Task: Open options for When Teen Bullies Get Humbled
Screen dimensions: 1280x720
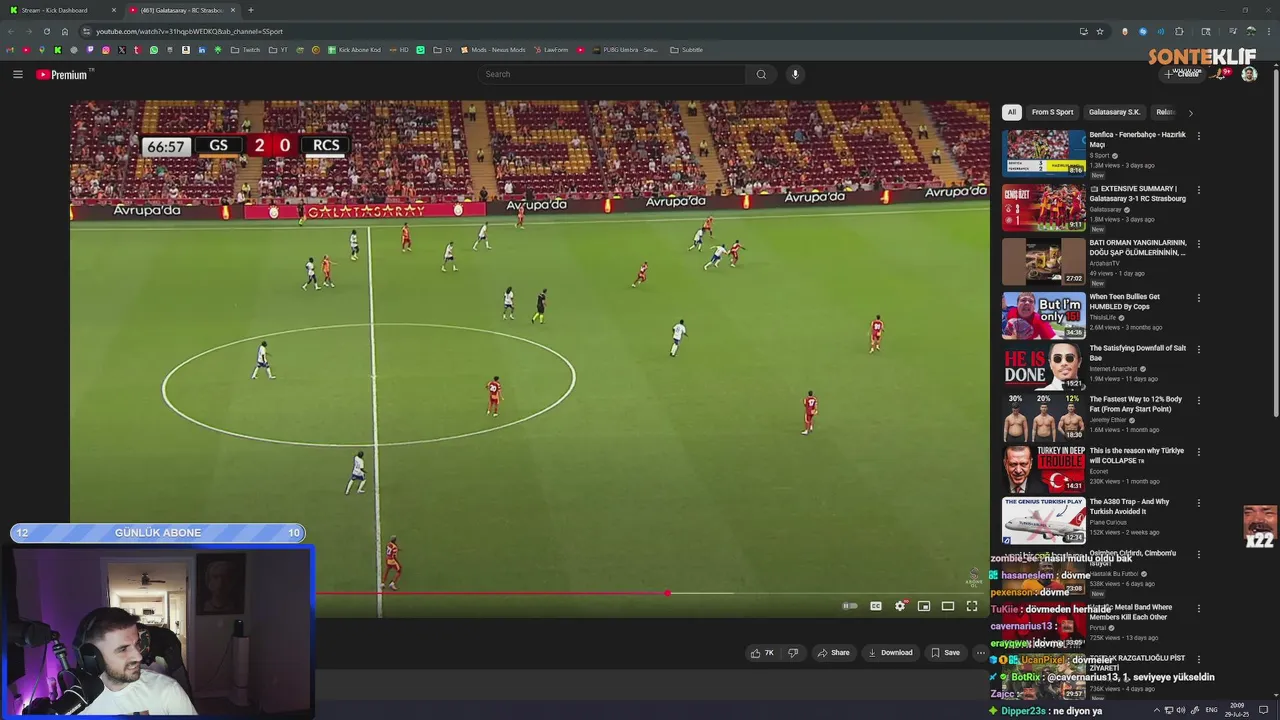Action: 1198,298
